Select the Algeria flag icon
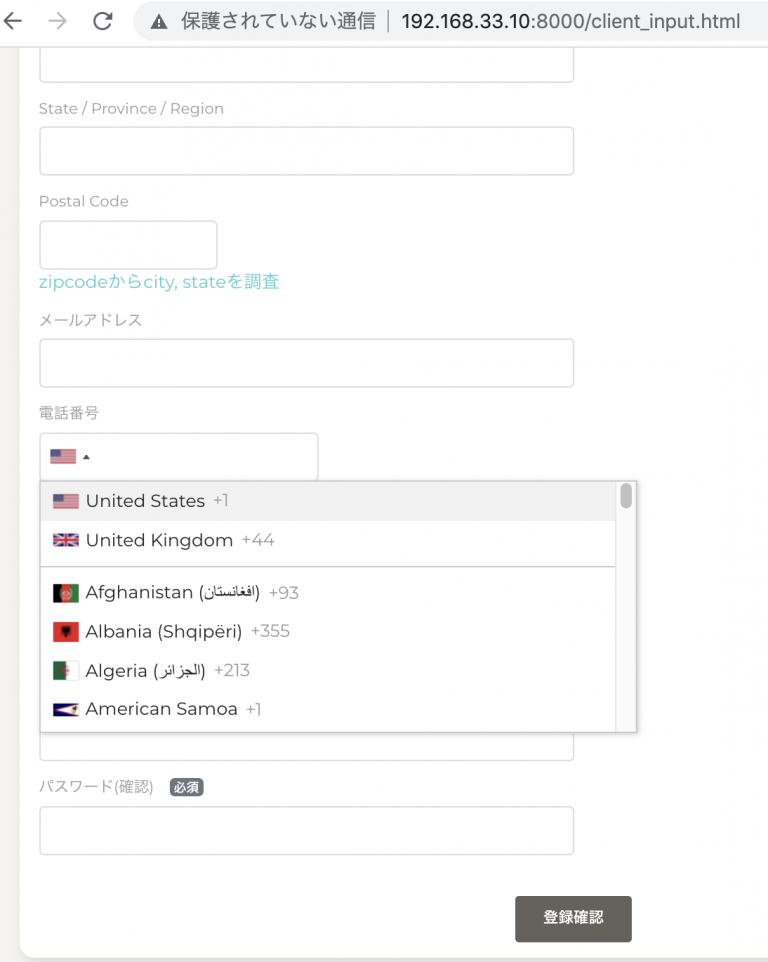Screen dimensions: 768x962 point(62,670)
